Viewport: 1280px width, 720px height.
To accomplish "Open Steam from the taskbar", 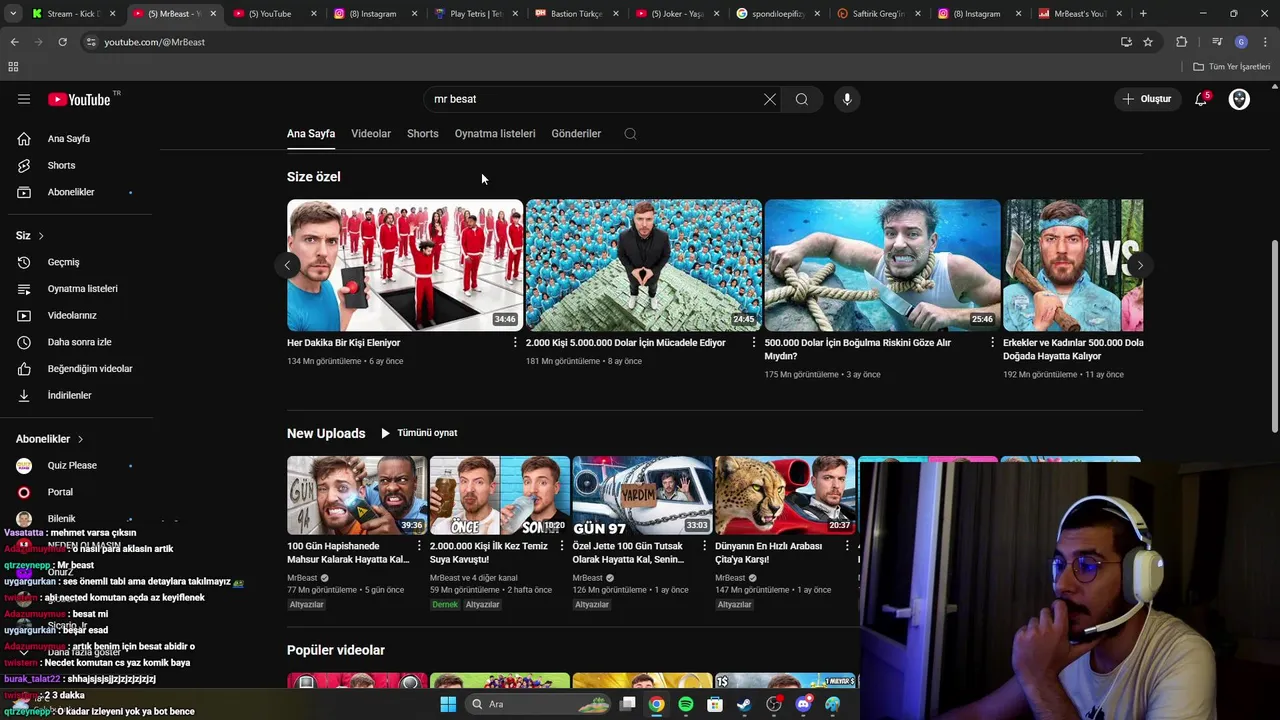I will [744, 704].
